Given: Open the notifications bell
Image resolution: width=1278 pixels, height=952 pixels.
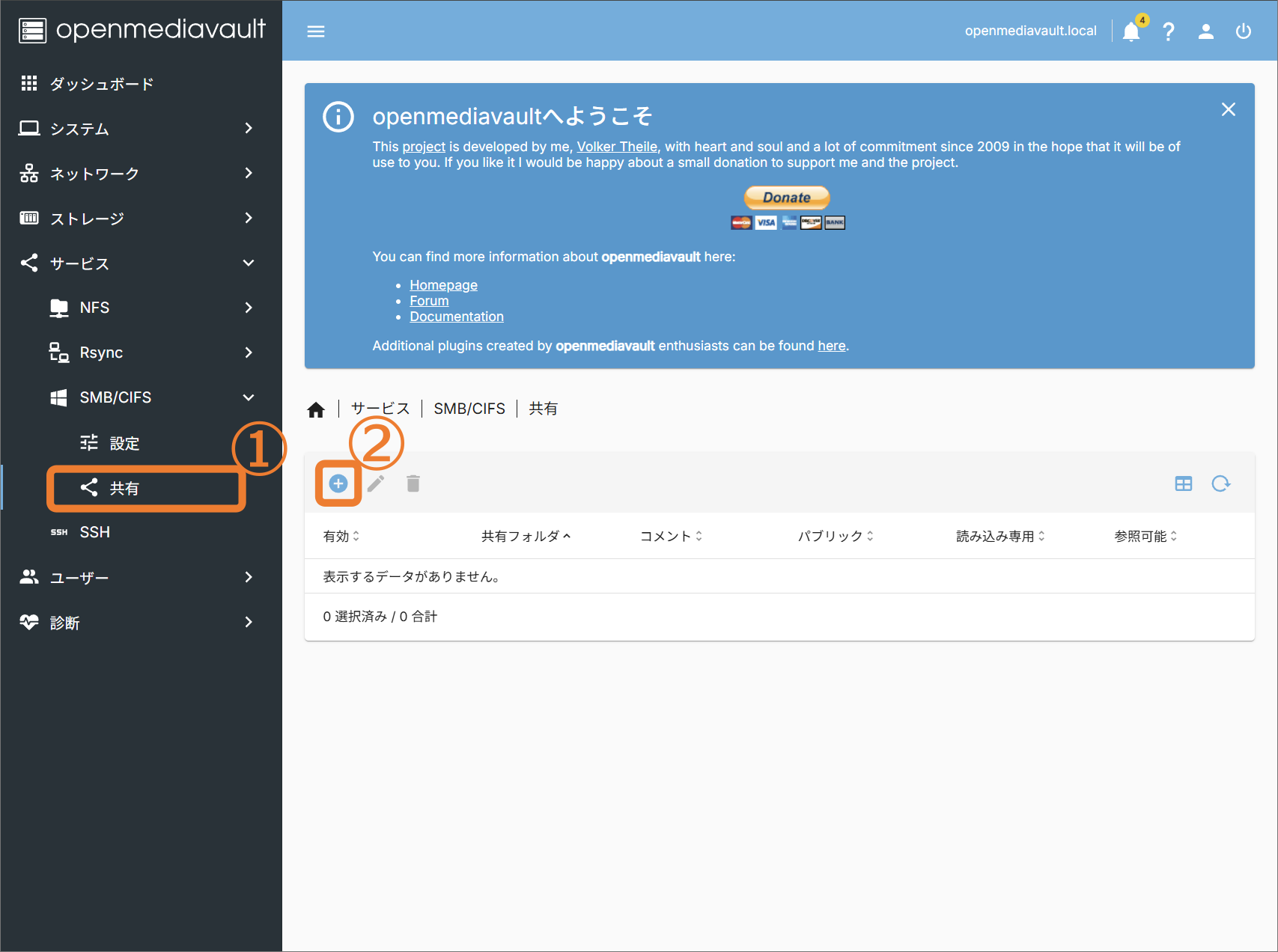Looking at the screenshot, I should pyautogui.click(x=1131, y=31).
